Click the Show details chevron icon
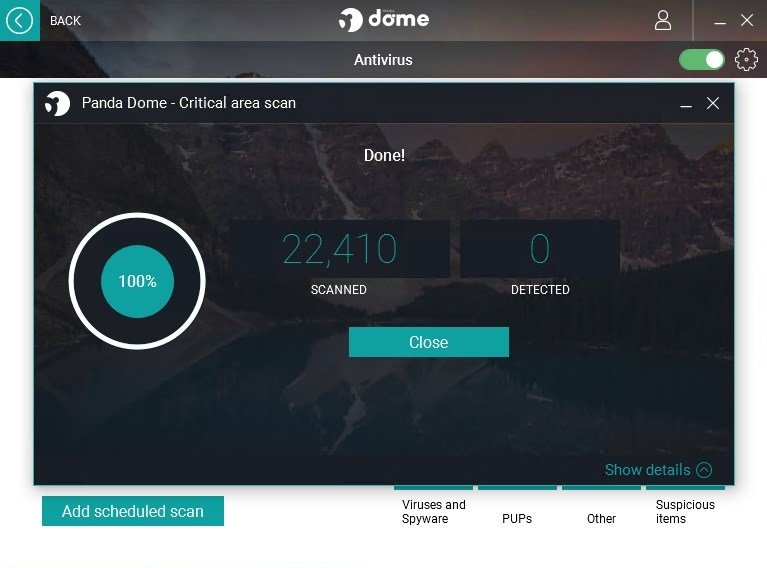The height and width of the screenshot is (568, 767). click(x=704, y=470)
